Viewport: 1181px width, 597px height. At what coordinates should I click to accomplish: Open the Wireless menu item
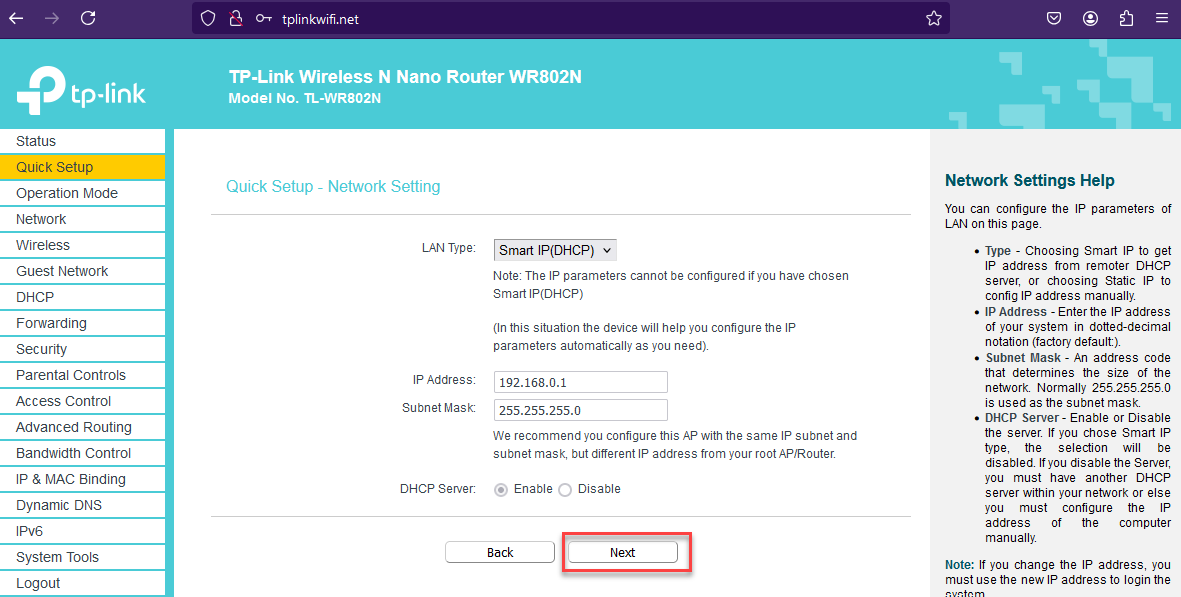click(82, 245)
